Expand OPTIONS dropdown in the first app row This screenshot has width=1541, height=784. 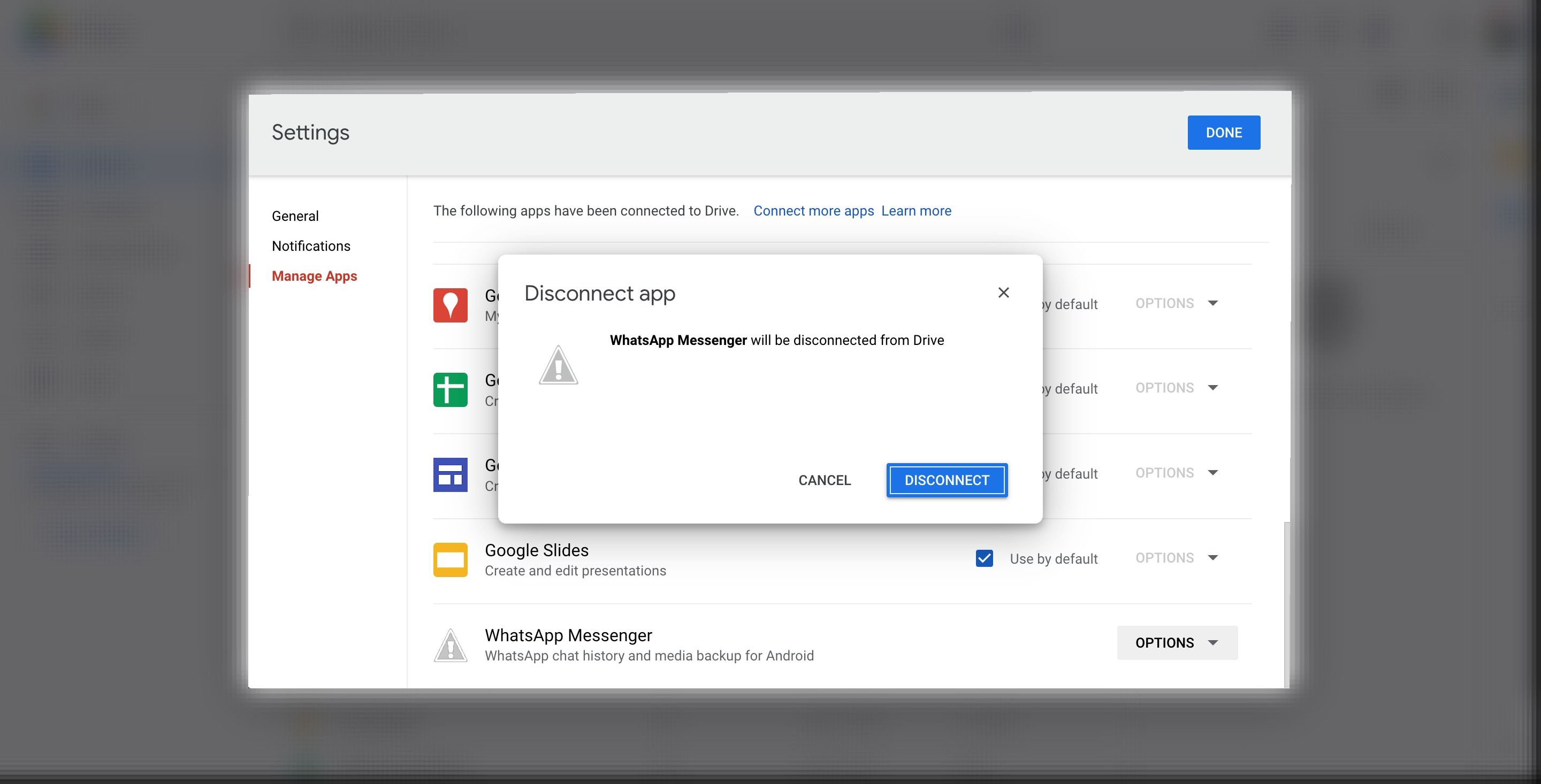click(1176, 303)
